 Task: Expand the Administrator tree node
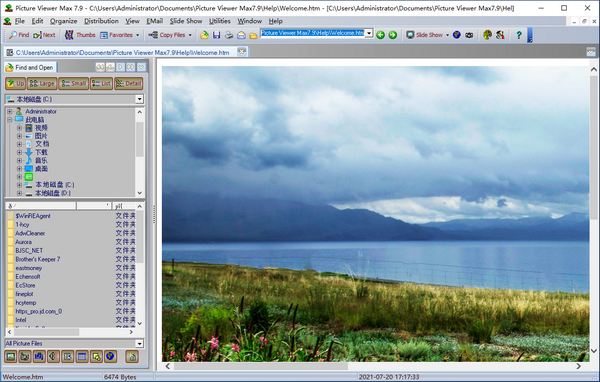point(10,111)
